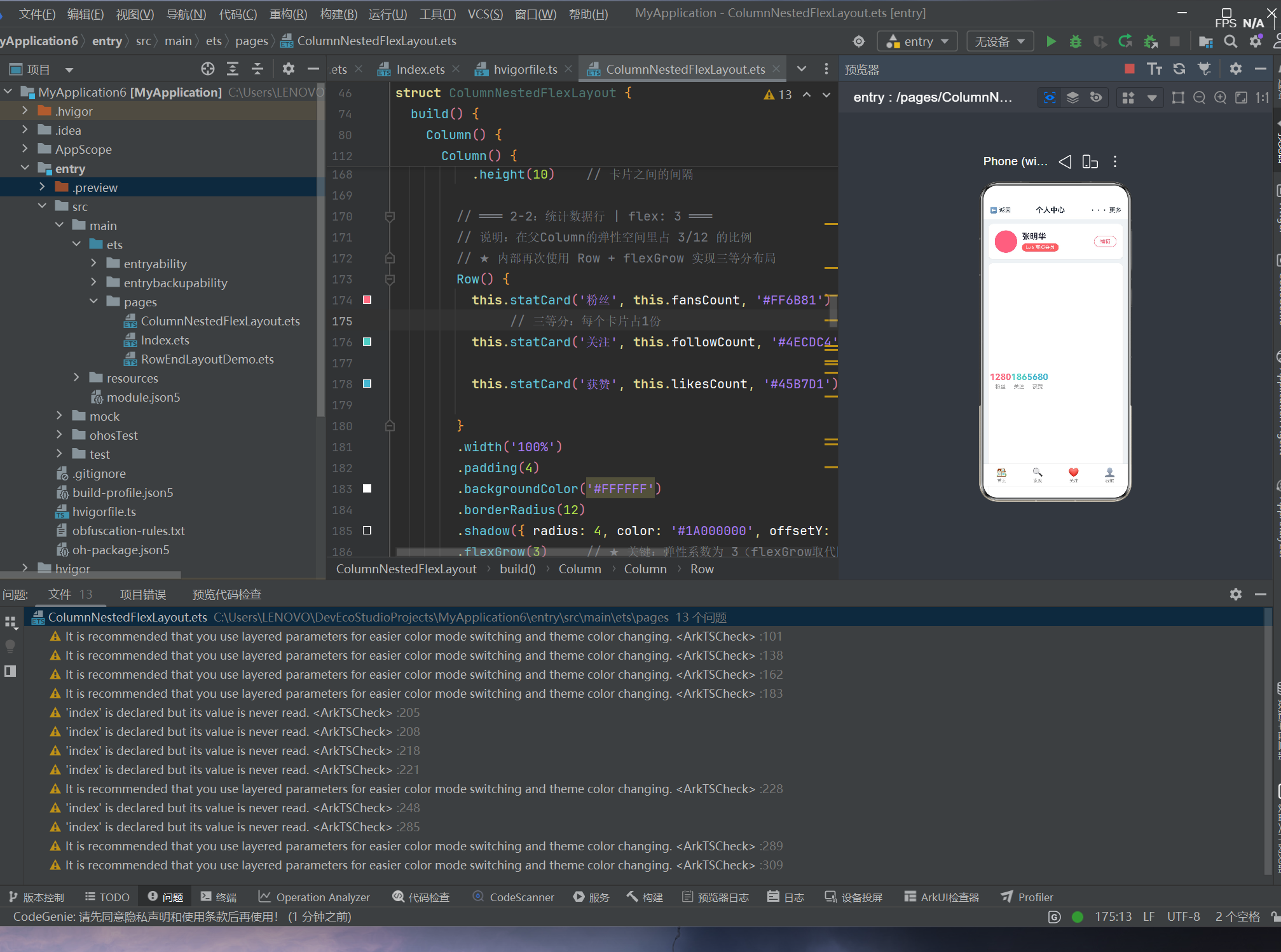The width and height of the screenshot is (1281, 952).
Task: Rotate the phone preview device
Action: coord(1090,161)
